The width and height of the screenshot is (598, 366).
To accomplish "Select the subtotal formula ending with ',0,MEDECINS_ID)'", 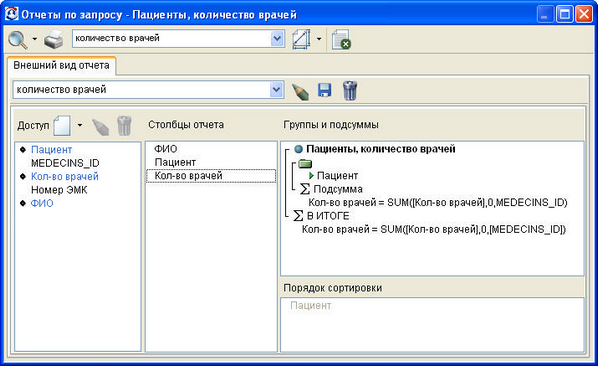I will coord(438,202).
